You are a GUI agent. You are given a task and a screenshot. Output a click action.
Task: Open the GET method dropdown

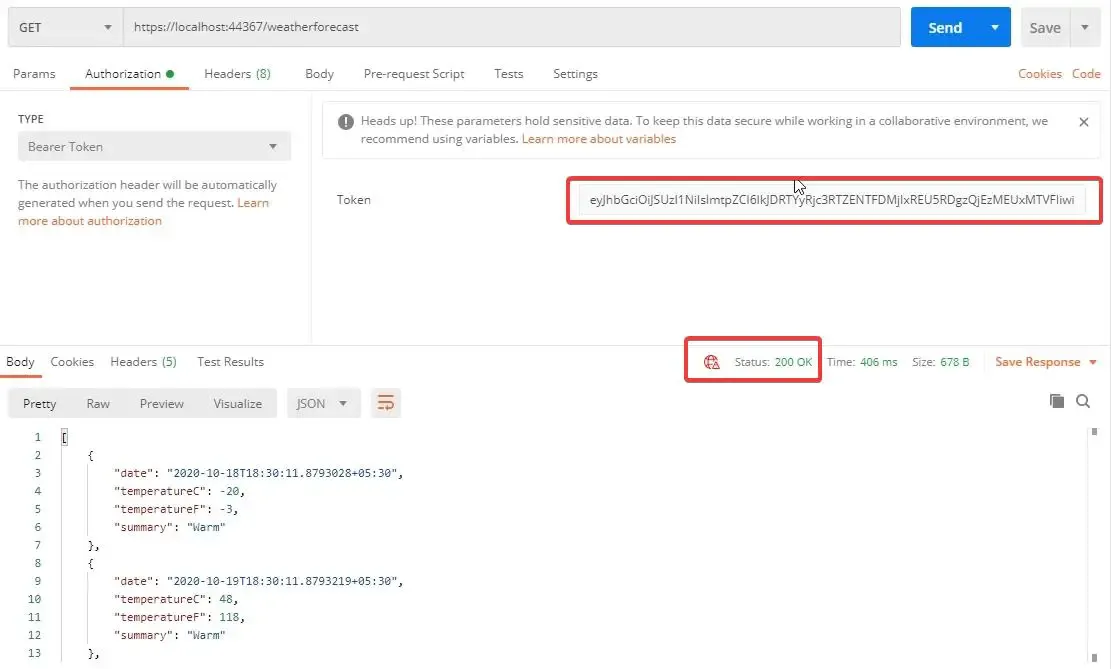point(107,27)
